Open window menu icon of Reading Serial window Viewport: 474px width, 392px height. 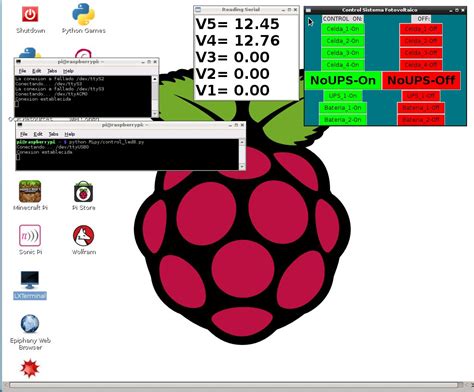pos(198,10)
